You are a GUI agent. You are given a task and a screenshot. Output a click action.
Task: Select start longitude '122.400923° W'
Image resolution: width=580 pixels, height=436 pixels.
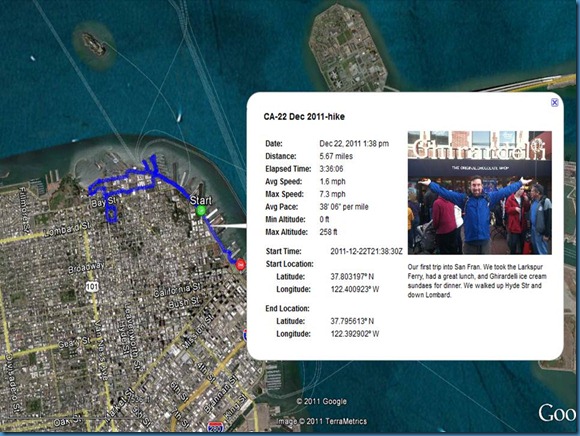pyautogui.click(x=355, y=289)
